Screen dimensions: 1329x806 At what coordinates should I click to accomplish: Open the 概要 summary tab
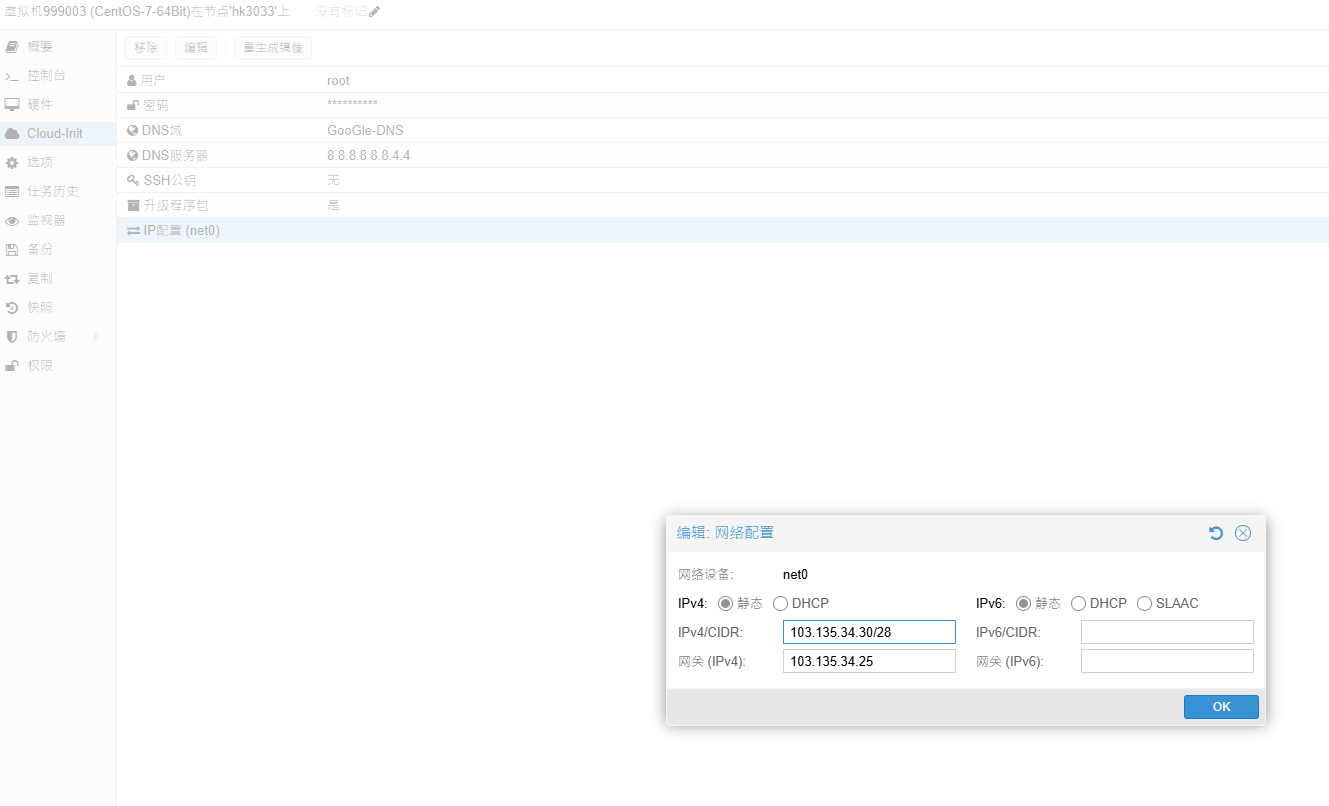39,47
